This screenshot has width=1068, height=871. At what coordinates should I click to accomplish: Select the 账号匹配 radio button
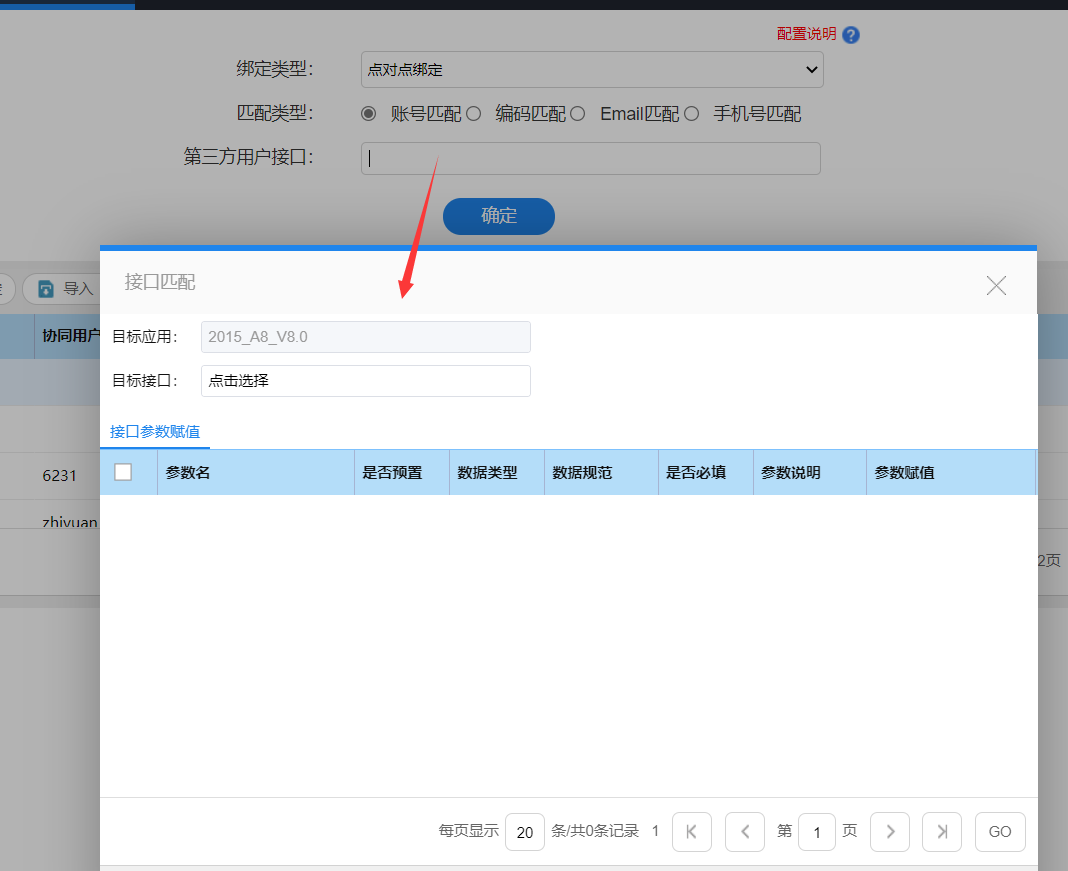[x=368, y=114]
